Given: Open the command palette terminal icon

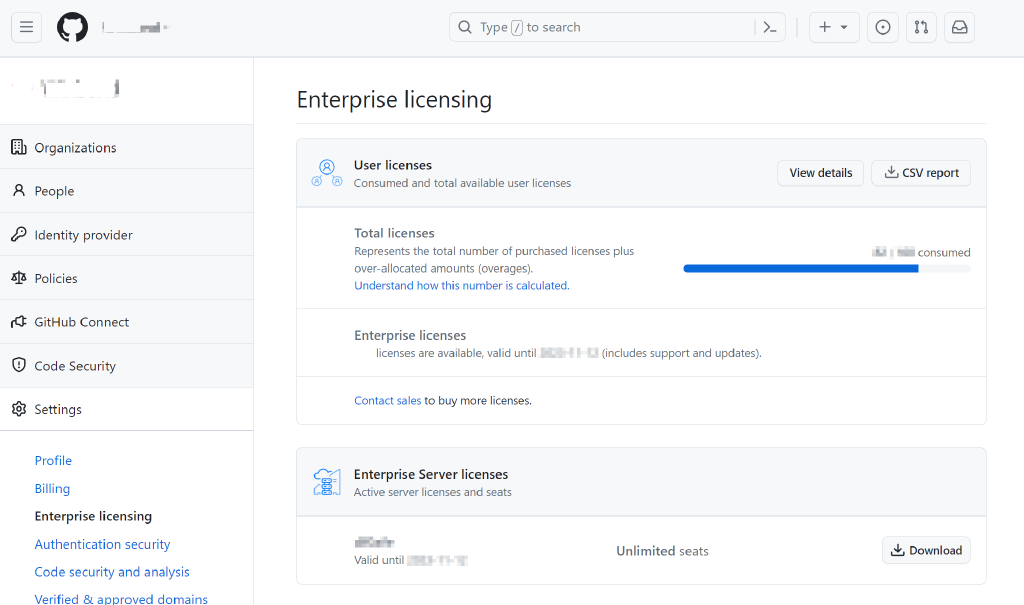Looking at the screenshot, I should click(x=769, y=27).
